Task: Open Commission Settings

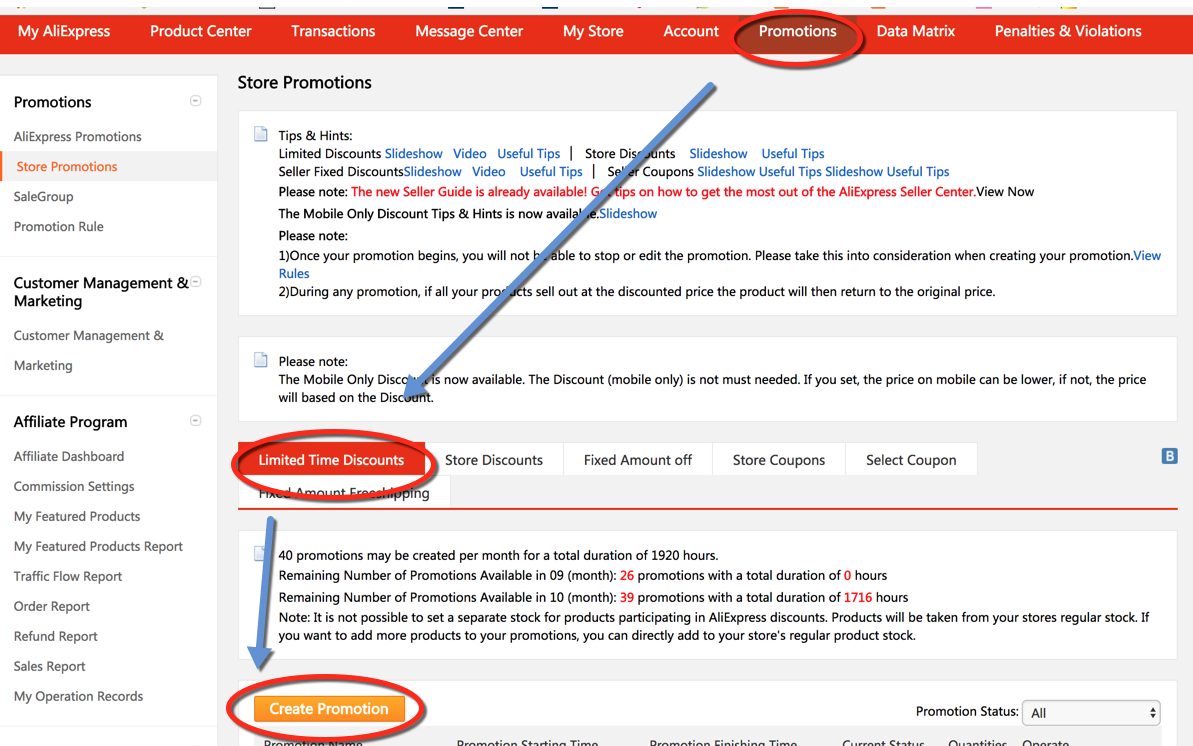Action: (74, 486)
